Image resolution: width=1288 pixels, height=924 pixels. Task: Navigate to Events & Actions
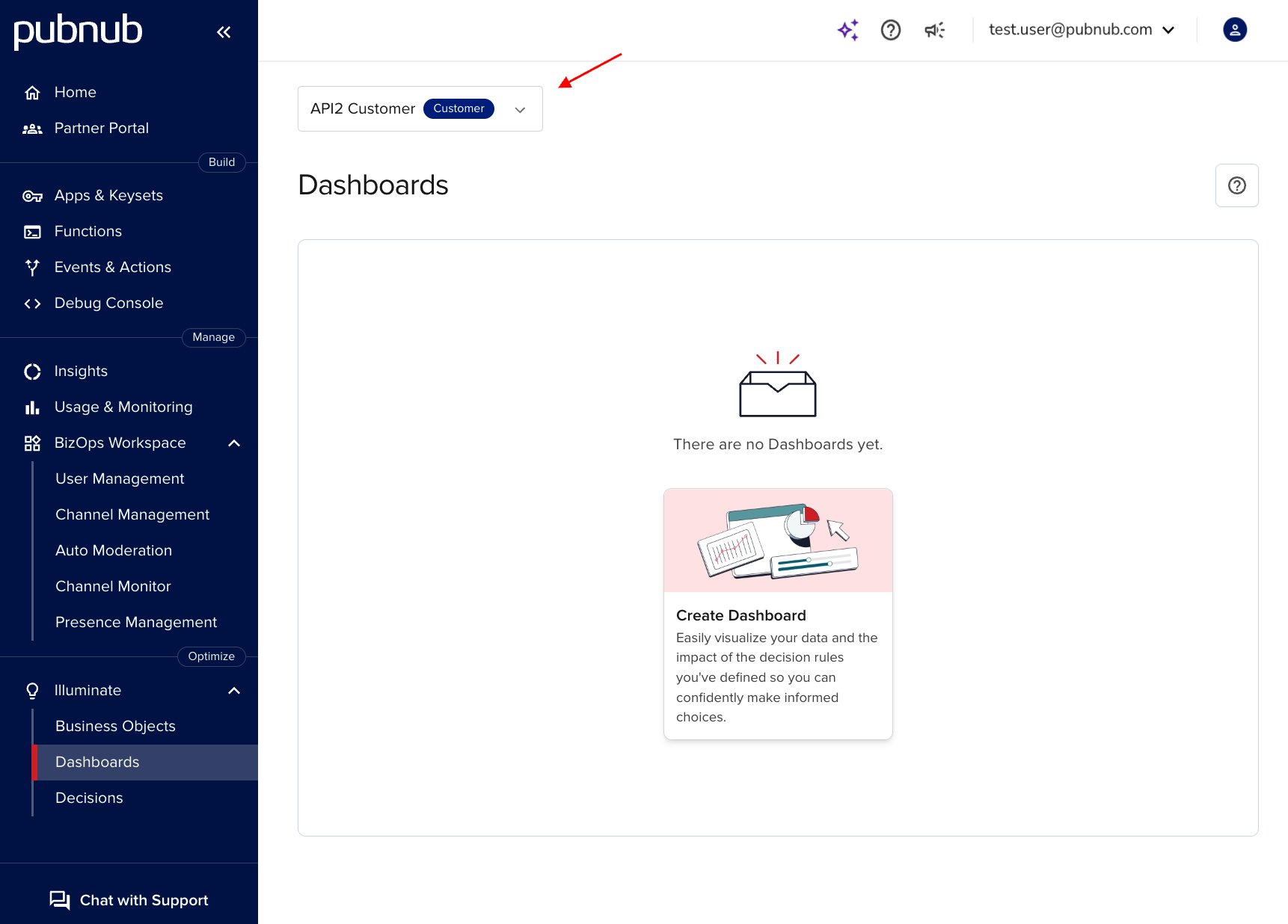pyautogui.click(x=112, y=267)
